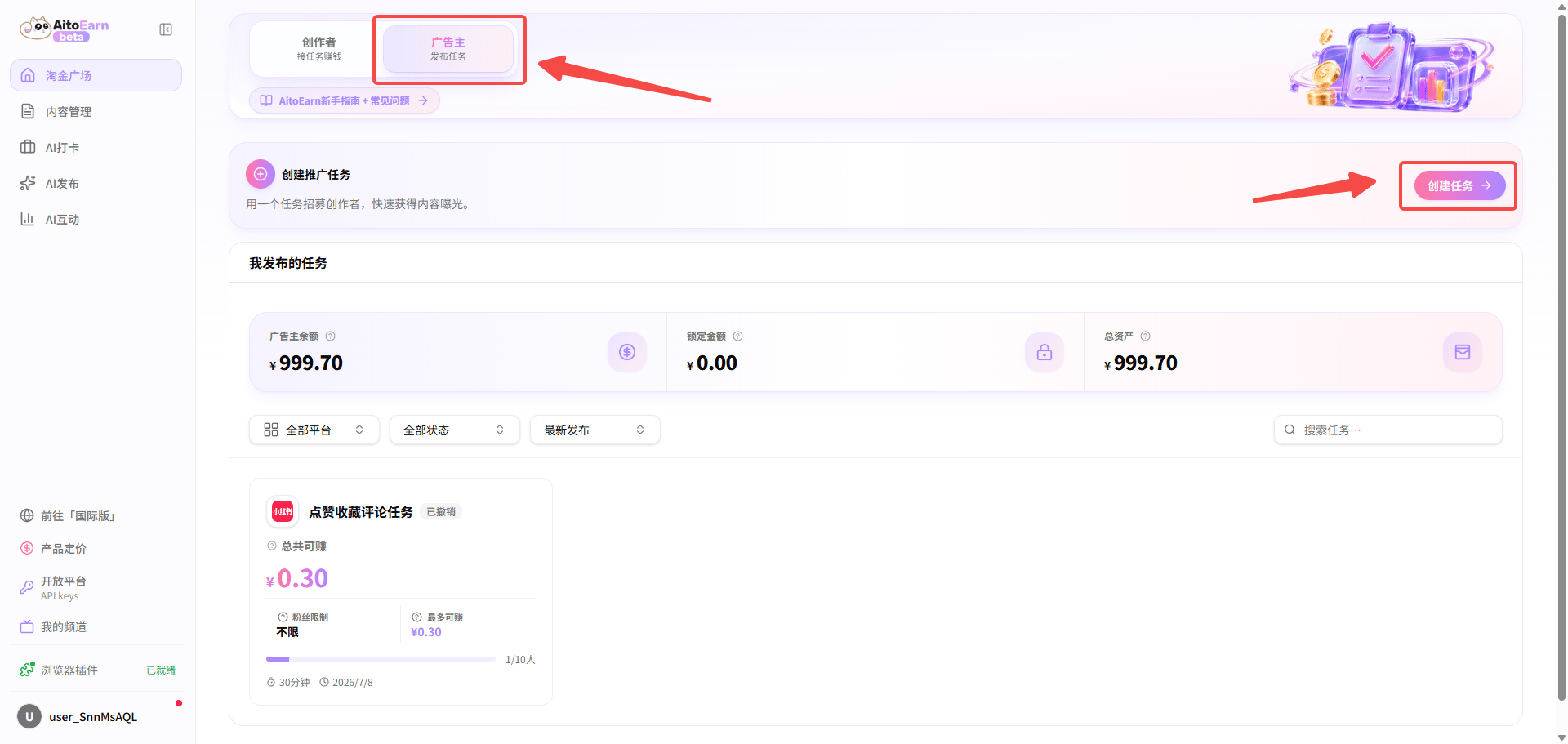
Task: Click the AI互动 chart icon
Action: (x=28, y=219)
